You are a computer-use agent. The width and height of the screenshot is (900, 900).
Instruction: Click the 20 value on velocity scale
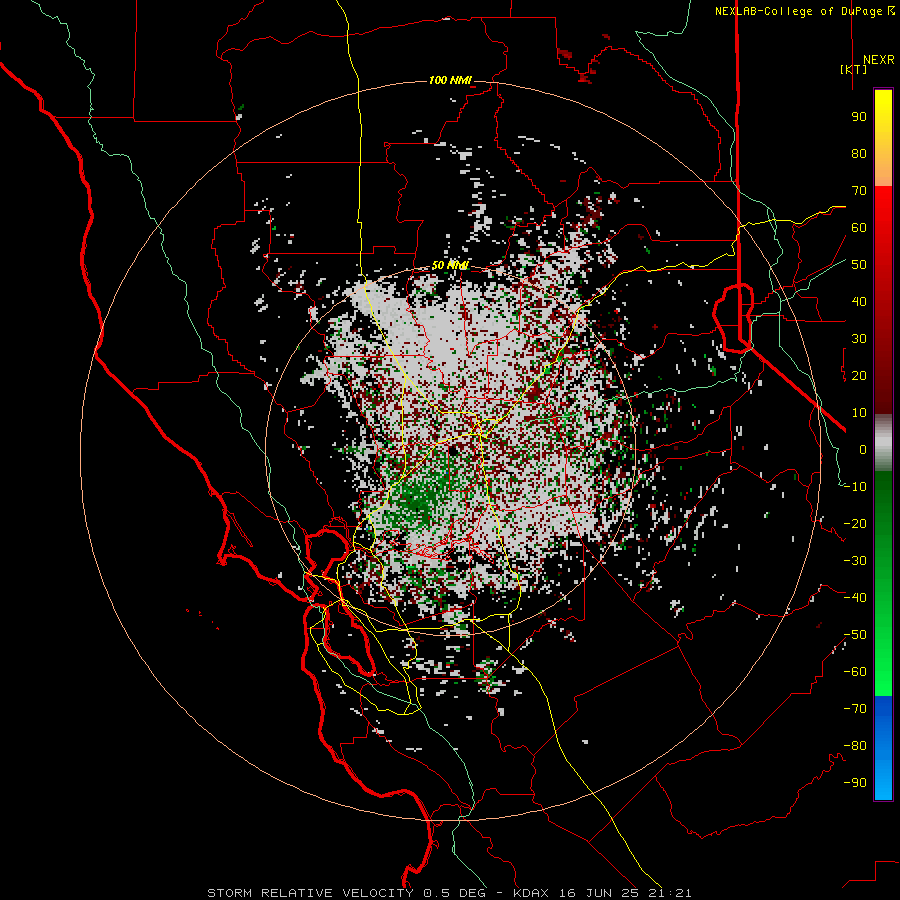tap(859, 376)
